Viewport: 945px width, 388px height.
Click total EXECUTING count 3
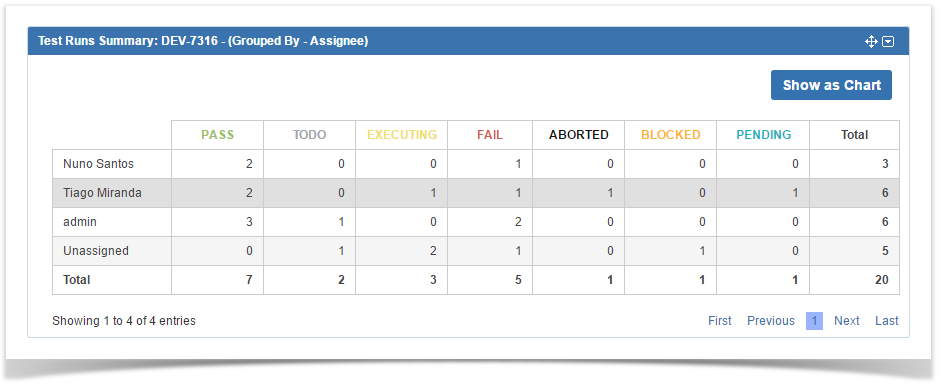(433, 280)
